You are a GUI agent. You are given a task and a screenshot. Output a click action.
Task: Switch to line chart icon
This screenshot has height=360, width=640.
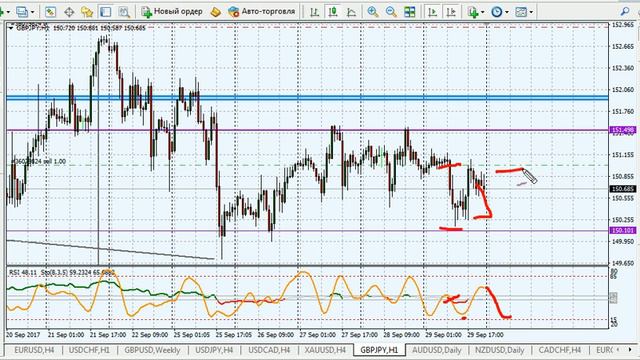coord(351,12)
